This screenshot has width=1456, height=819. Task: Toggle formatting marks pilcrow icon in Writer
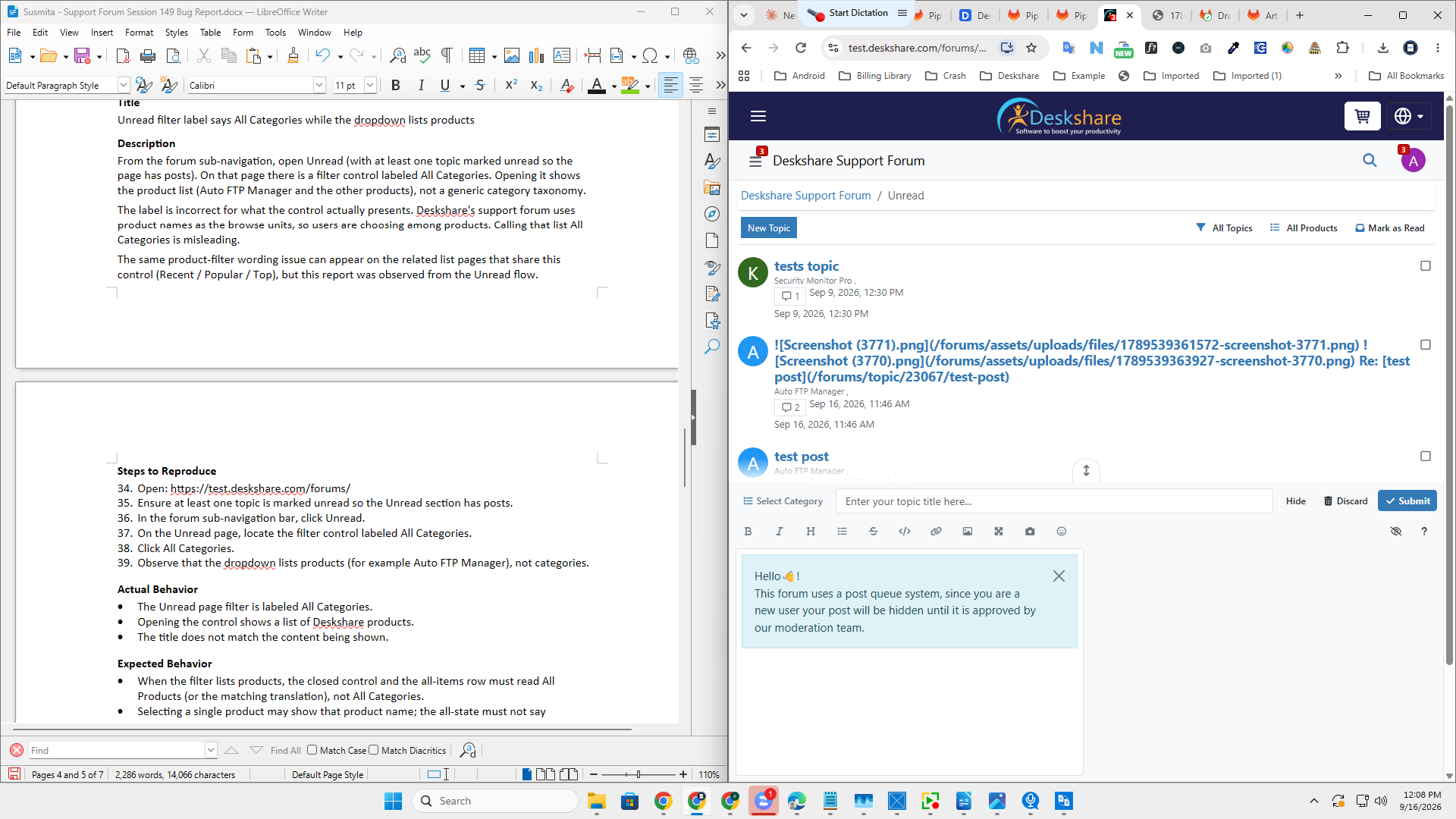tap(447, 55)
